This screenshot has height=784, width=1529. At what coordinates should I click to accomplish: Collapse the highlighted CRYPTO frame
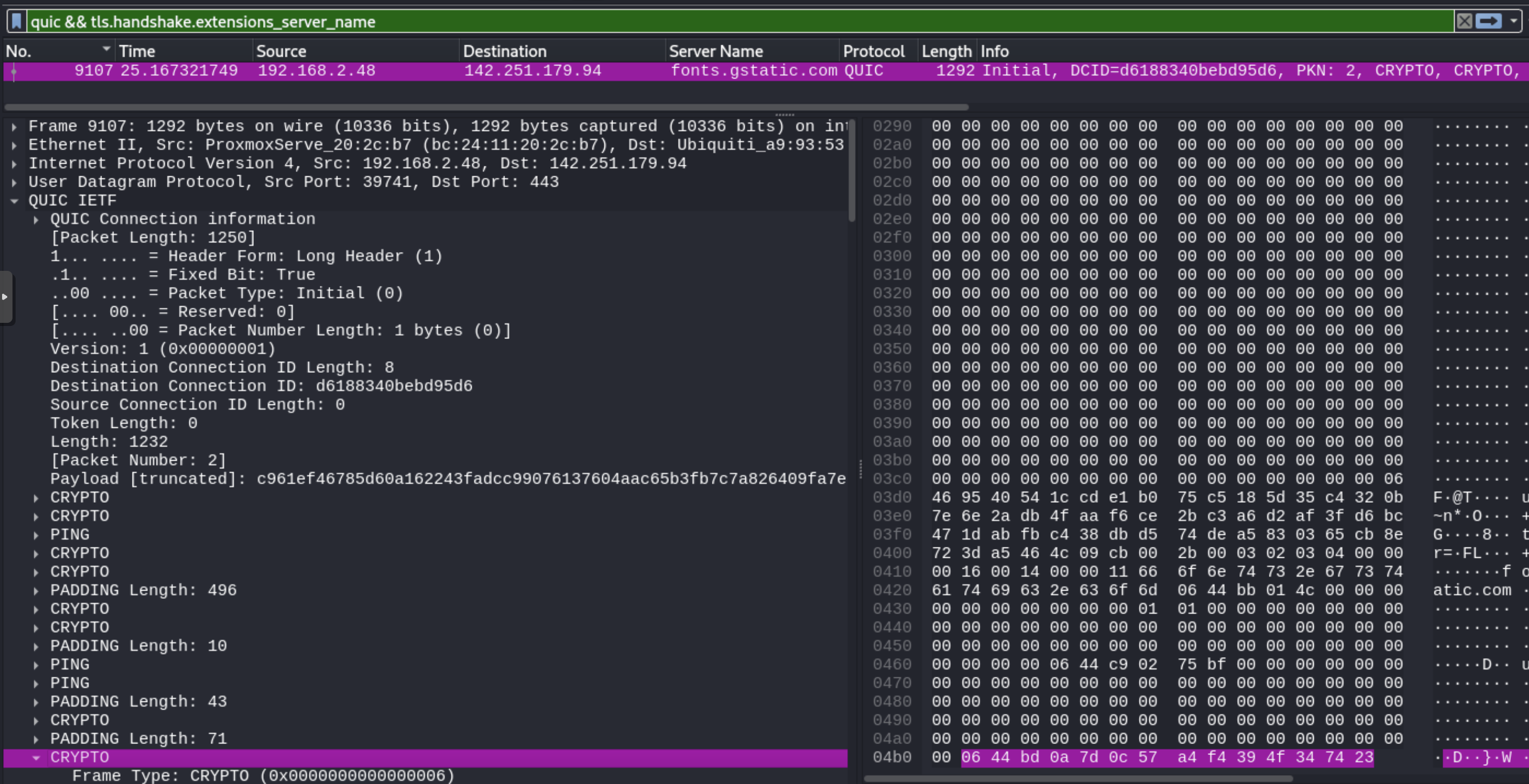coord(36,757)
